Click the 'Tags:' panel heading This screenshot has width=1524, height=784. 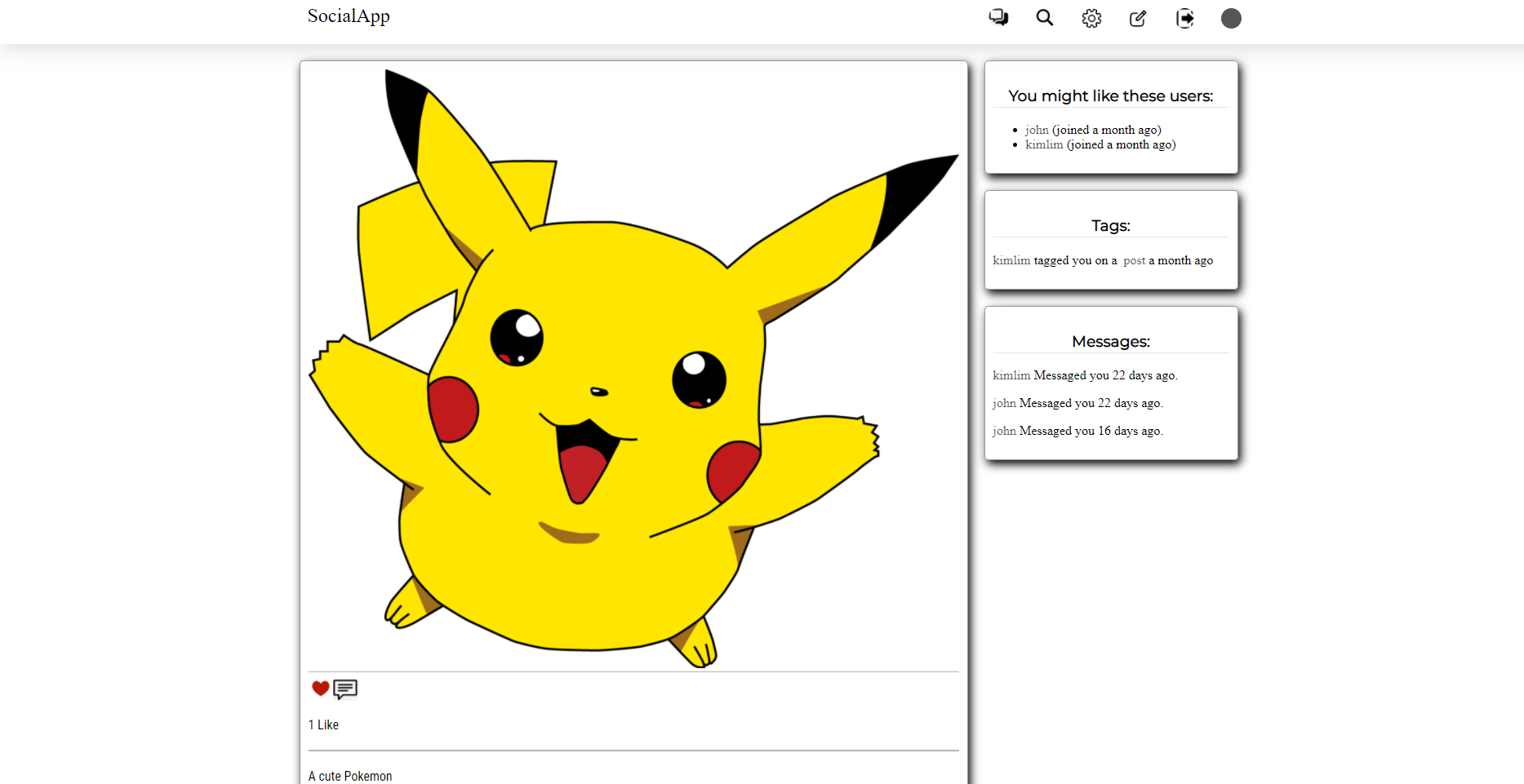point(1111,226)
